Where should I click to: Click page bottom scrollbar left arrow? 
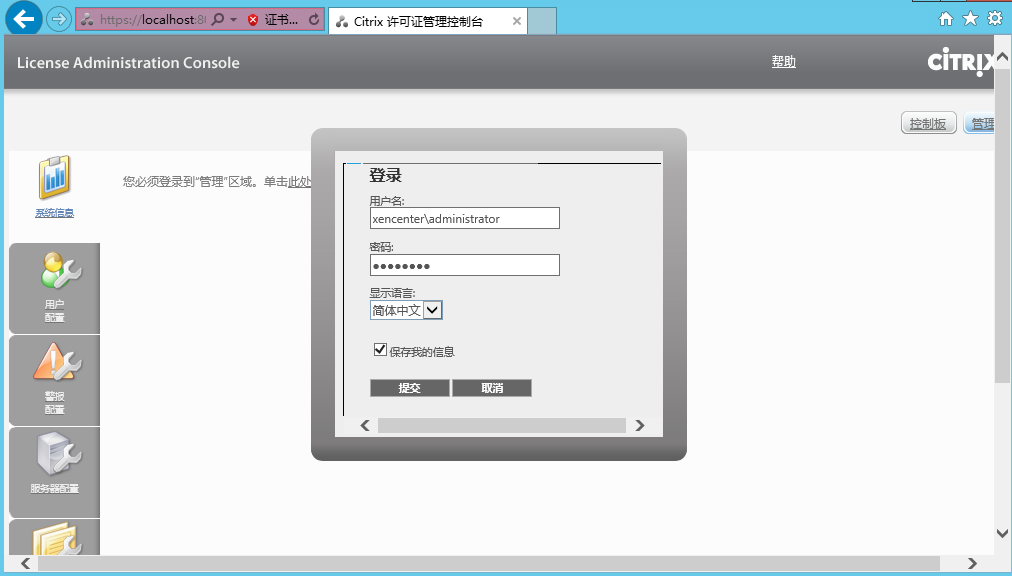click(25, 563)
